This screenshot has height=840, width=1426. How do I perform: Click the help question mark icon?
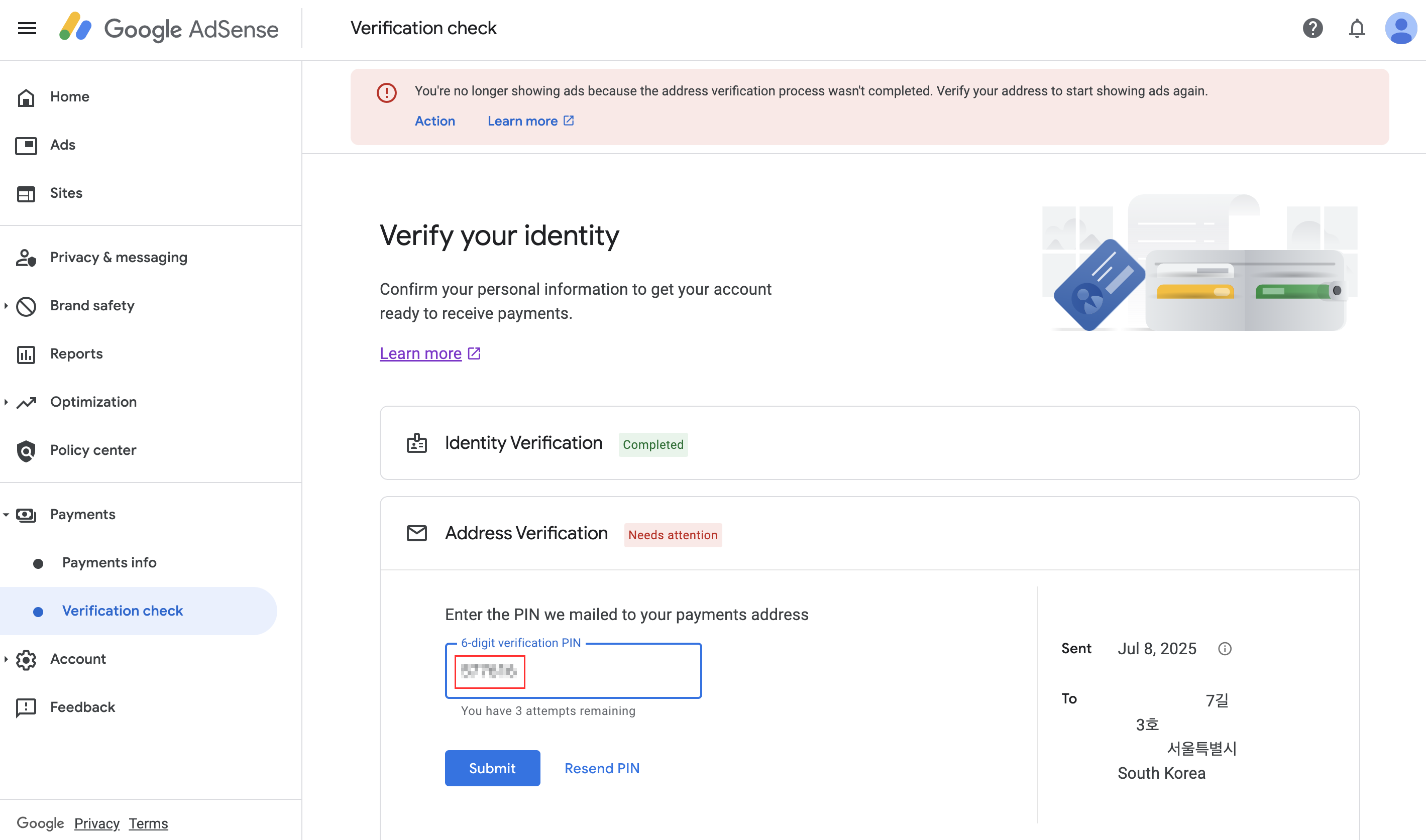[1312, 28]
